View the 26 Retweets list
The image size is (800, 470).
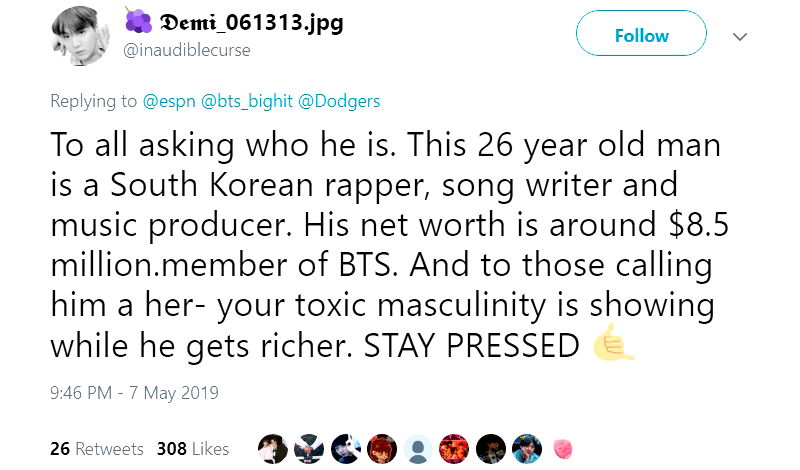(96, 448)
